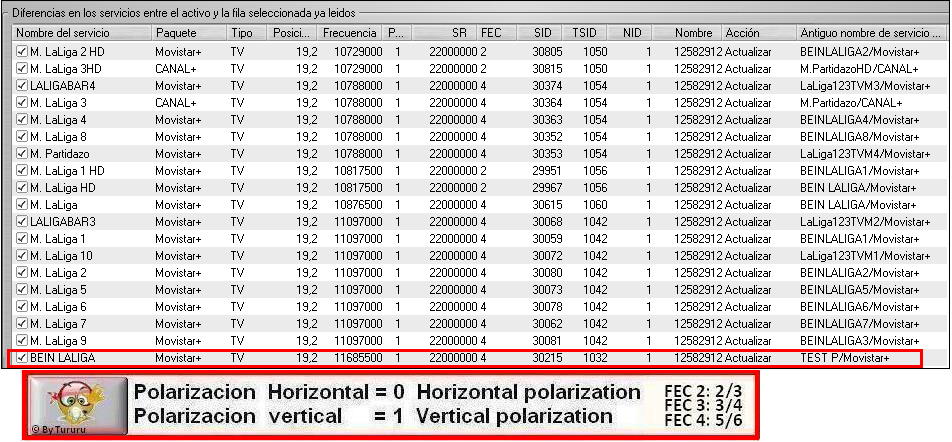Select SID value 30805
The image size is (952, 442).
[548, 52]
